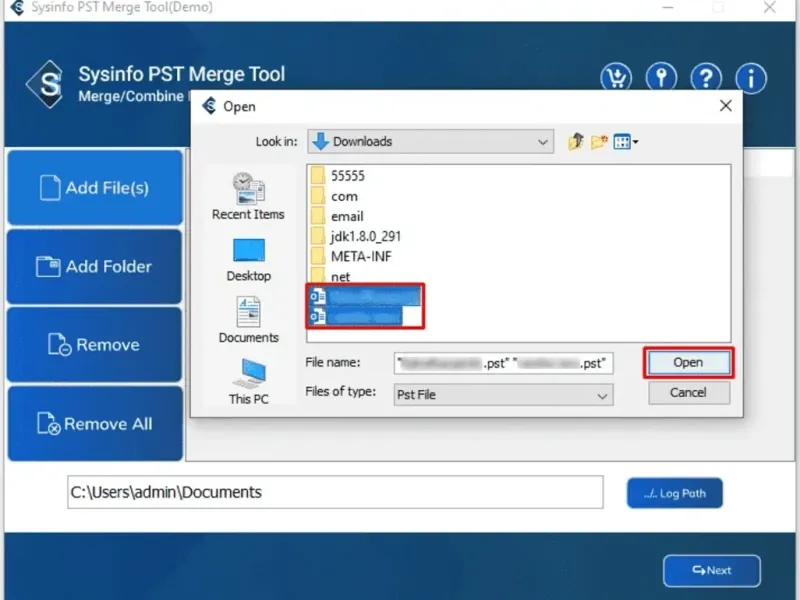The height and width of the screenshot is (600, 800).
Task: Select Recent Items in the sidebar
Action: tap(248, 196)
